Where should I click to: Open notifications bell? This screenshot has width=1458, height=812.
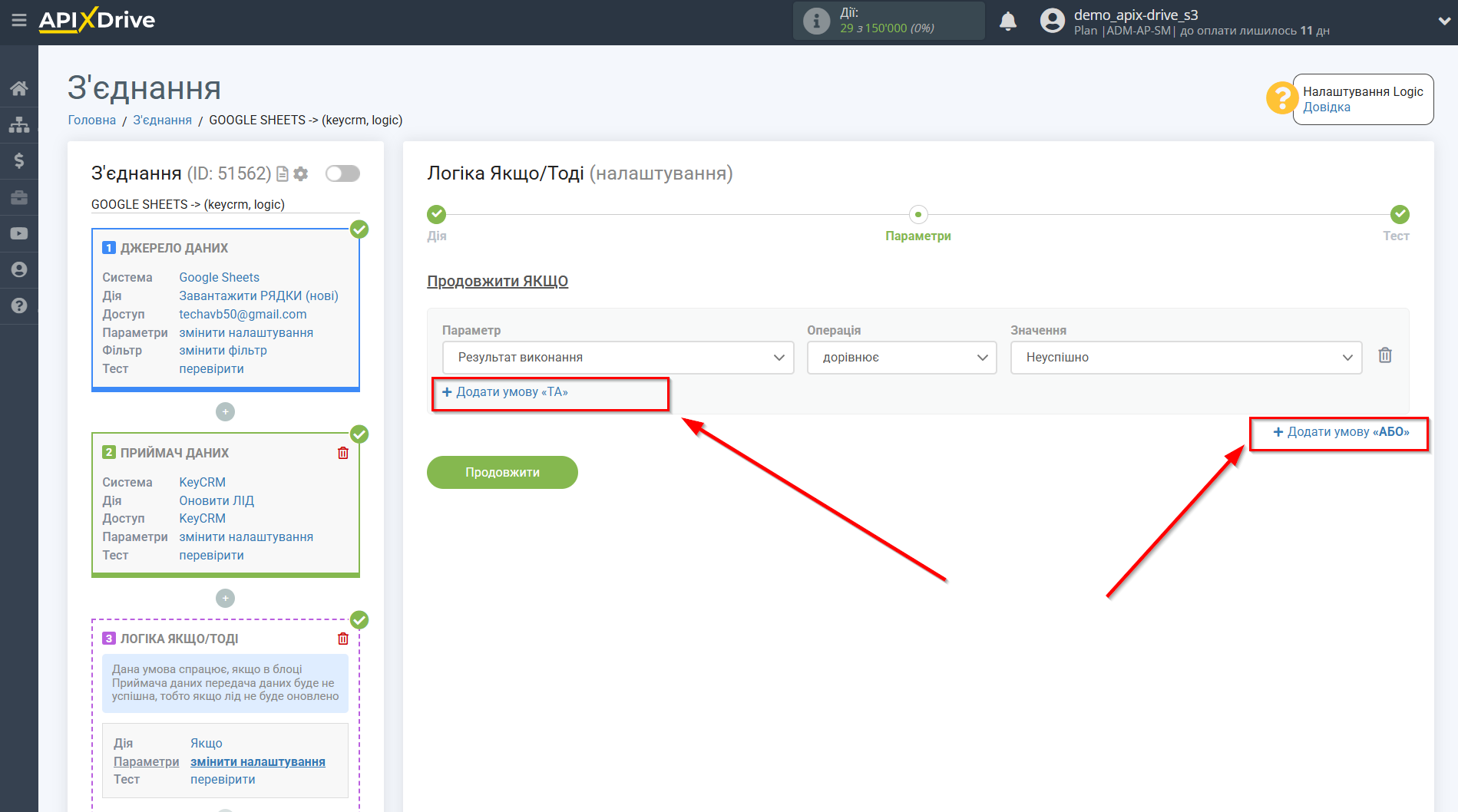(1007, 21)
